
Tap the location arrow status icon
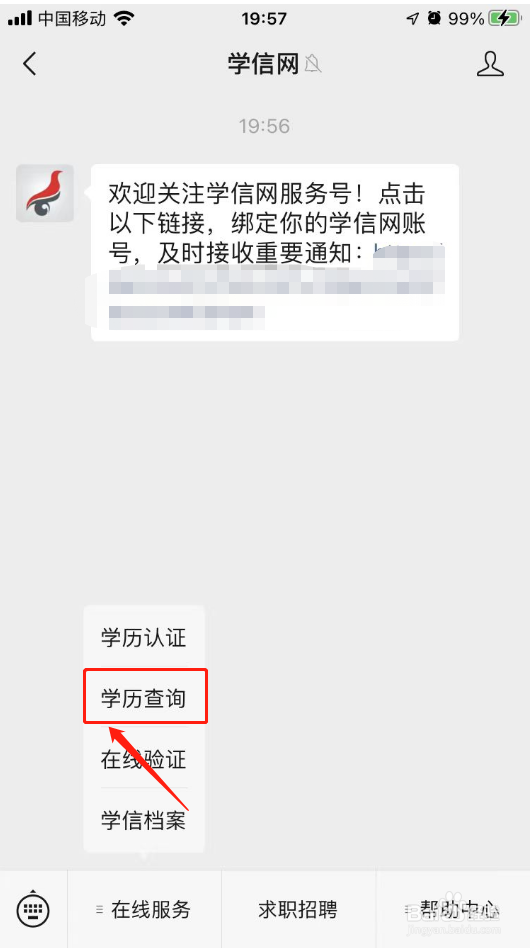(412, 19)
